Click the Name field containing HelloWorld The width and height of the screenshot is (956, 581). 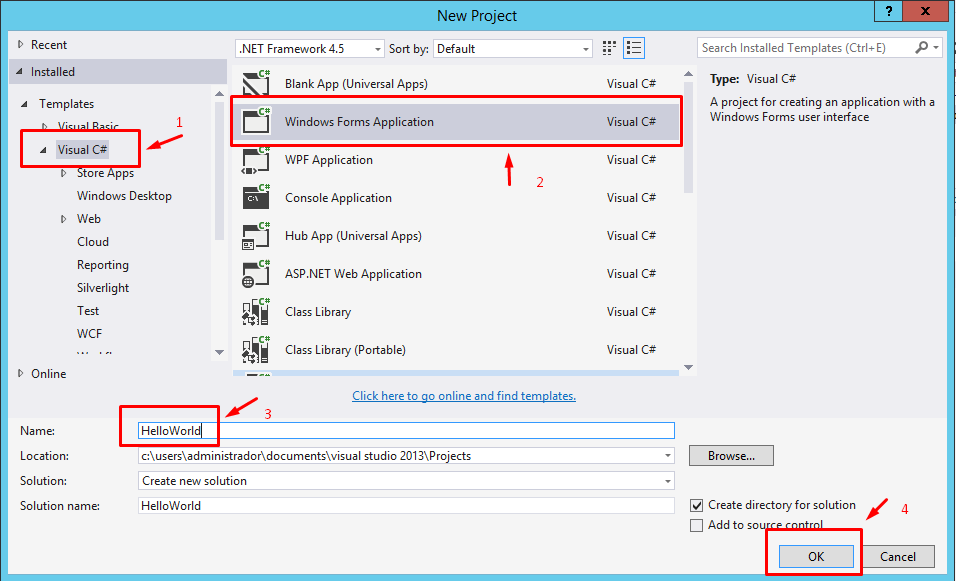(406, 430)
